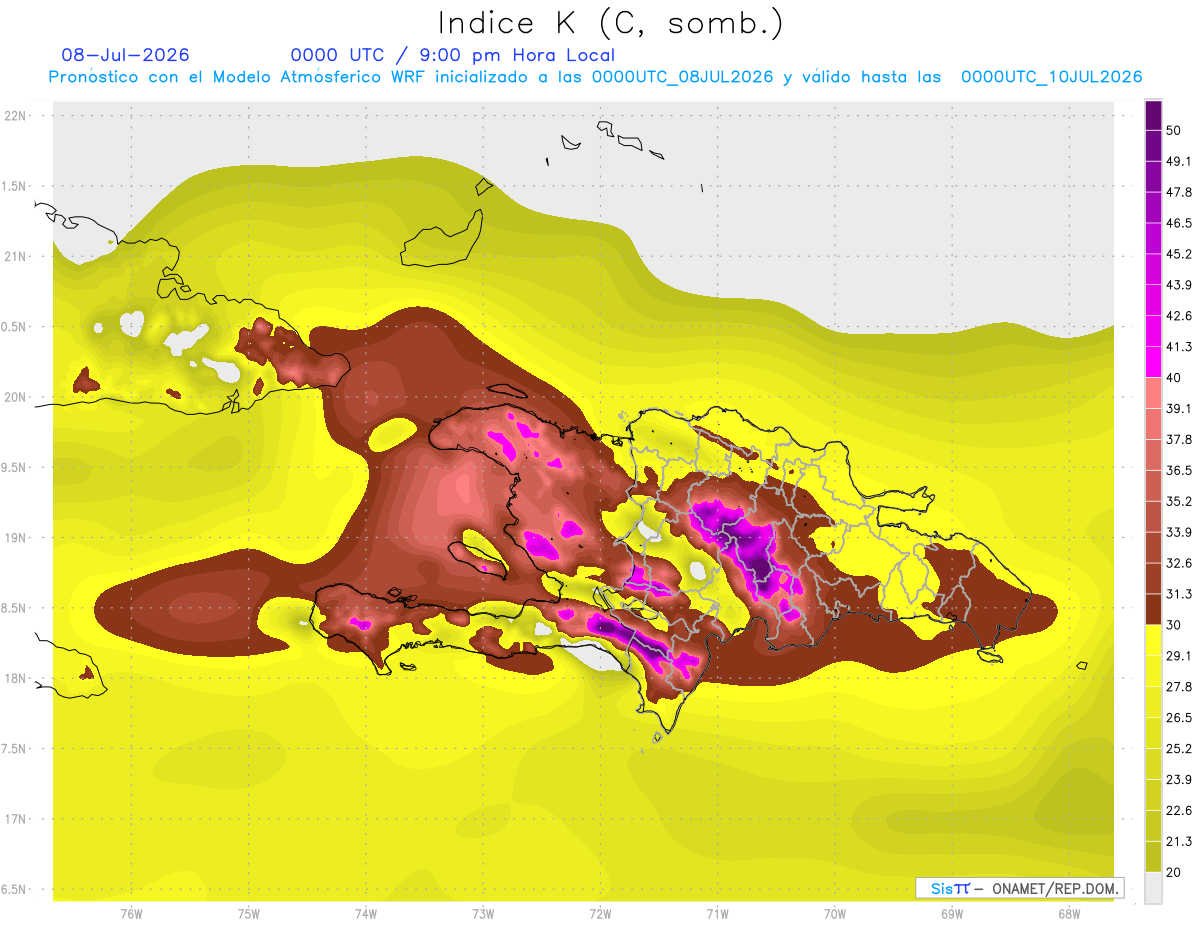Click the "Indice K (C, somb.)" title
The height and width of the screenshot is (927, 1200).
click(x=611, y=23)
